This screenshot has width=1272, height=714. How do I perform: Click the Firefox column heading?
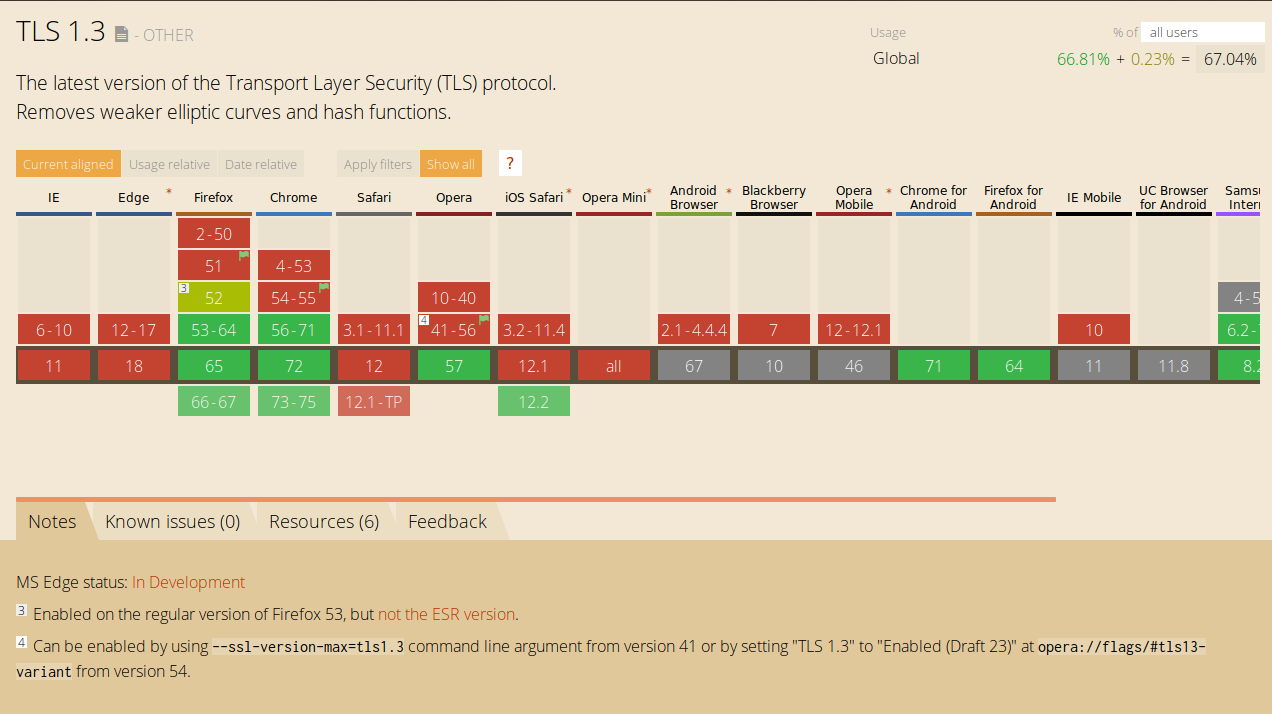click(214, 197)
